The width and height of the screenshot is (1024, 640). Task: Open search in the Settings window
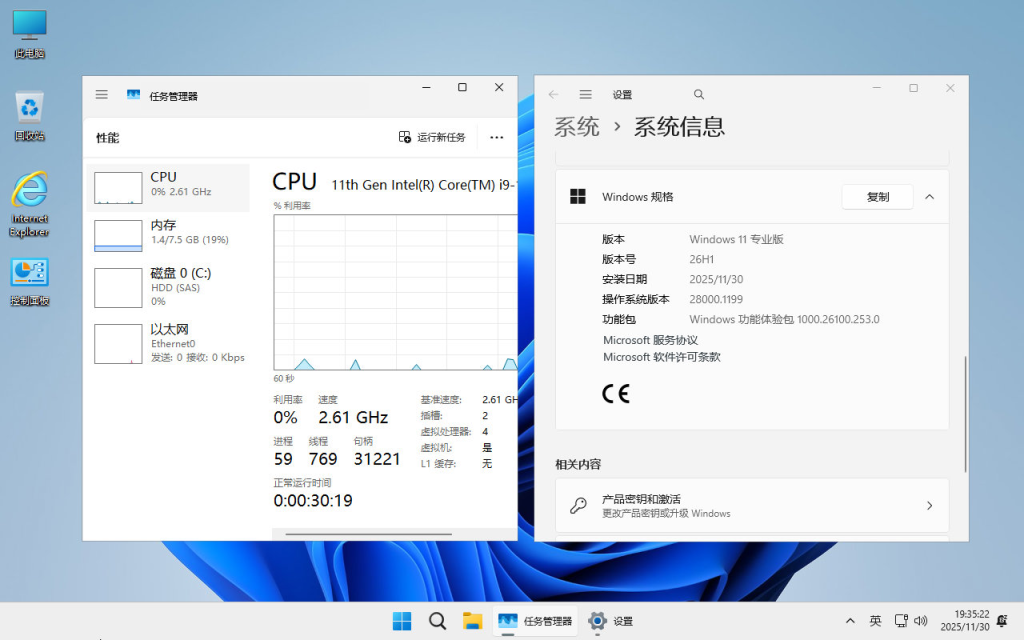click(x=698, y=93)
